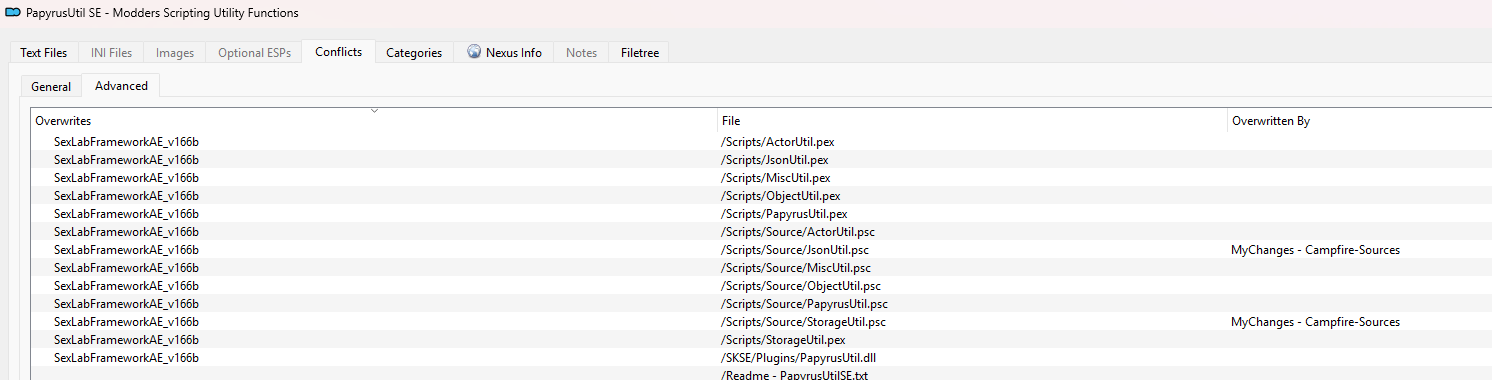Open the Nexus Info tab
1492x380 pixels.
pyautogui.click(x=505, y=53)
